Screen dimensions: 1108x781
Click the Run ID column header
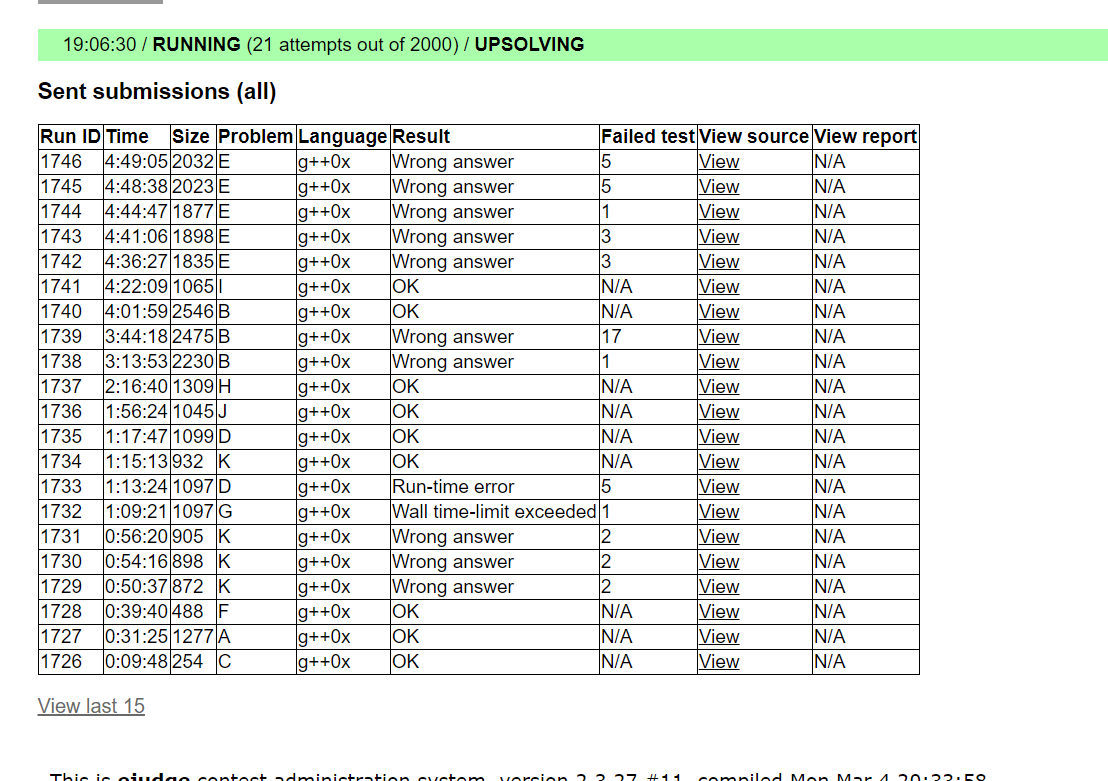70,137
